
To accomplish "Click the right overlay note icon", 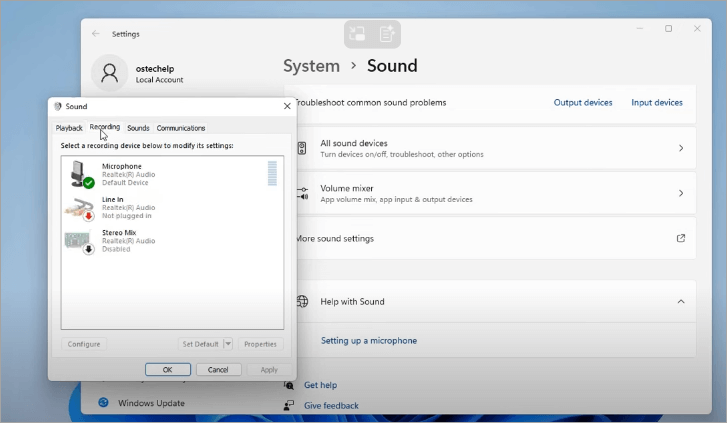I will click(387, 34).
